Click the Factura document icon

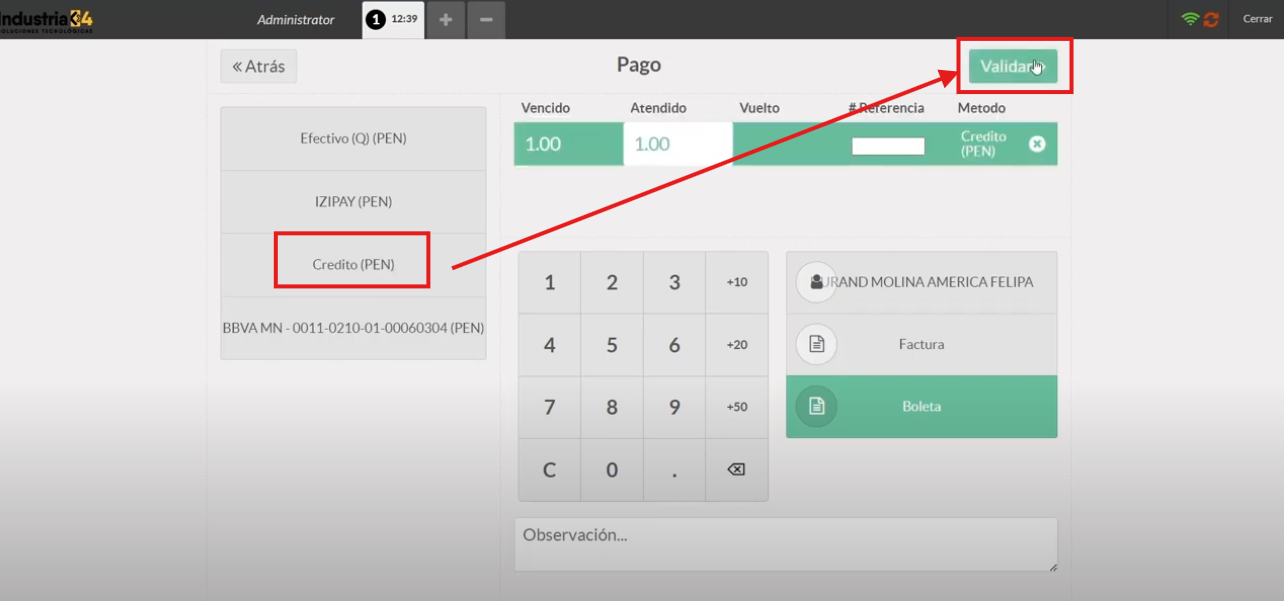pyautogui.click(x=816, y=344)
